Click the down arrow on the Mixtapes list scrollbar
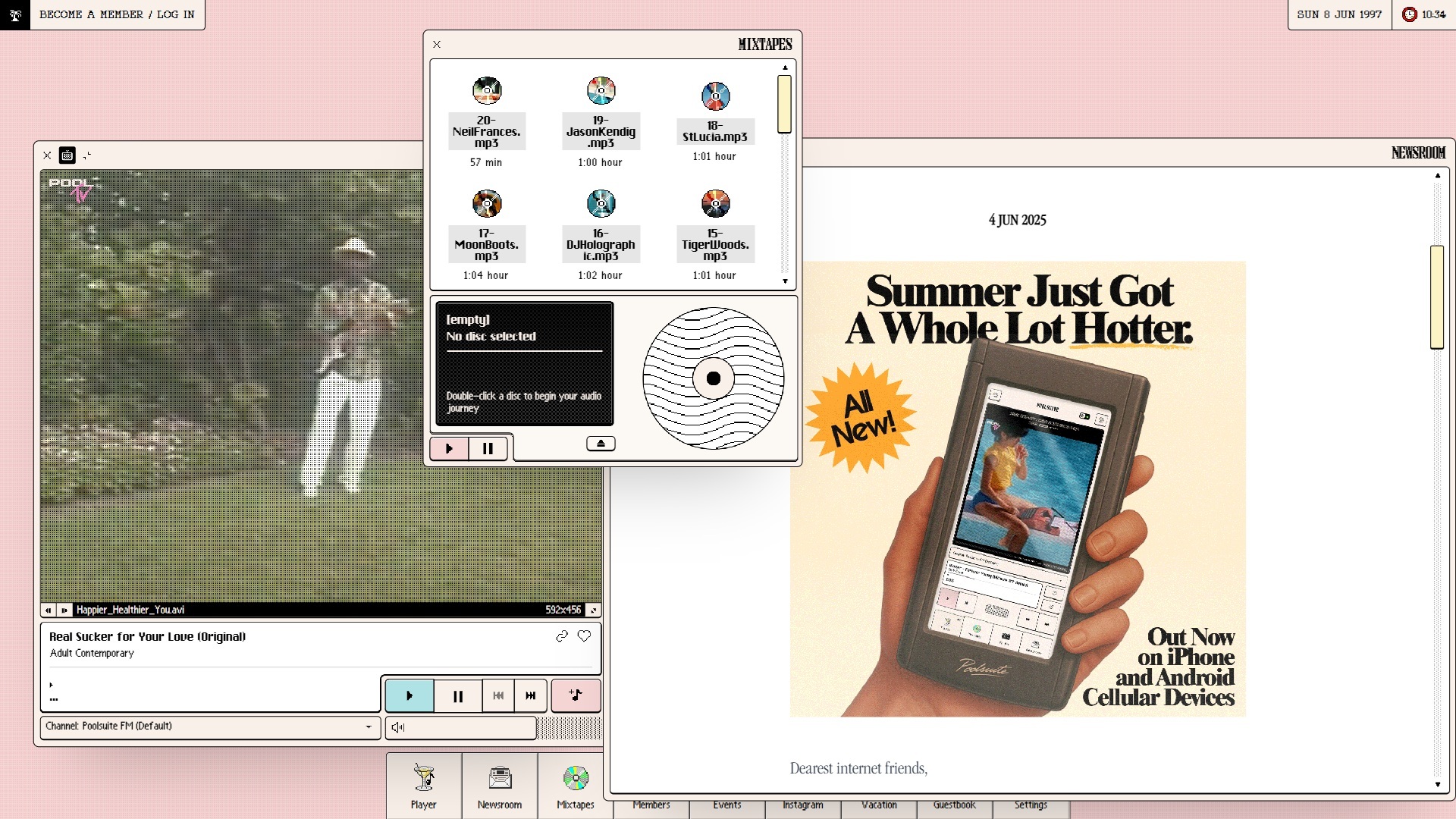This screenshot has height=819, width=1456. coord(785,281)
